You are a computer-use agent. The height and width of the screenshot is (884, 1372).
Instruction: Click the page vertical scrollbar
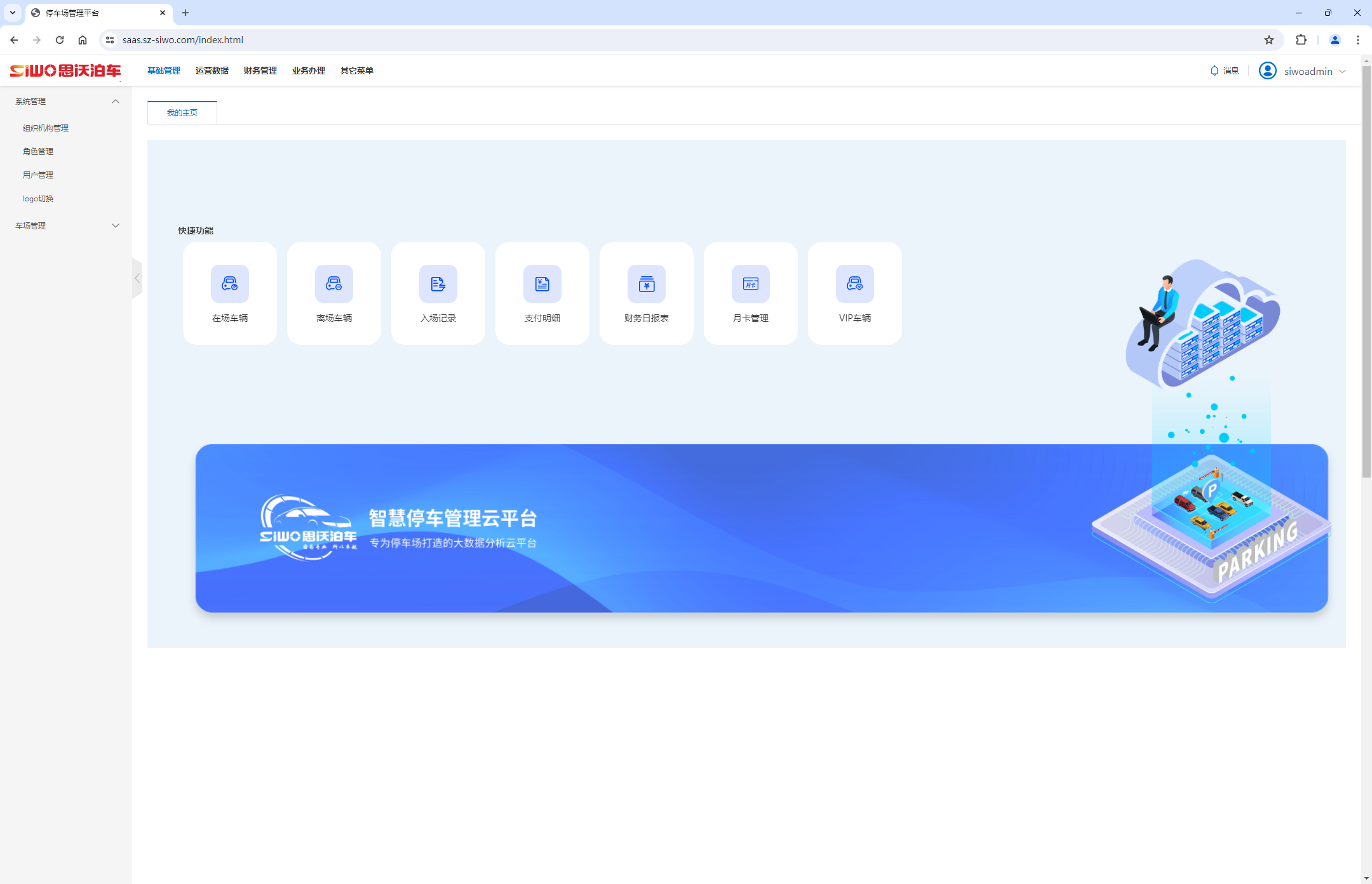[x=1366, y=279]
